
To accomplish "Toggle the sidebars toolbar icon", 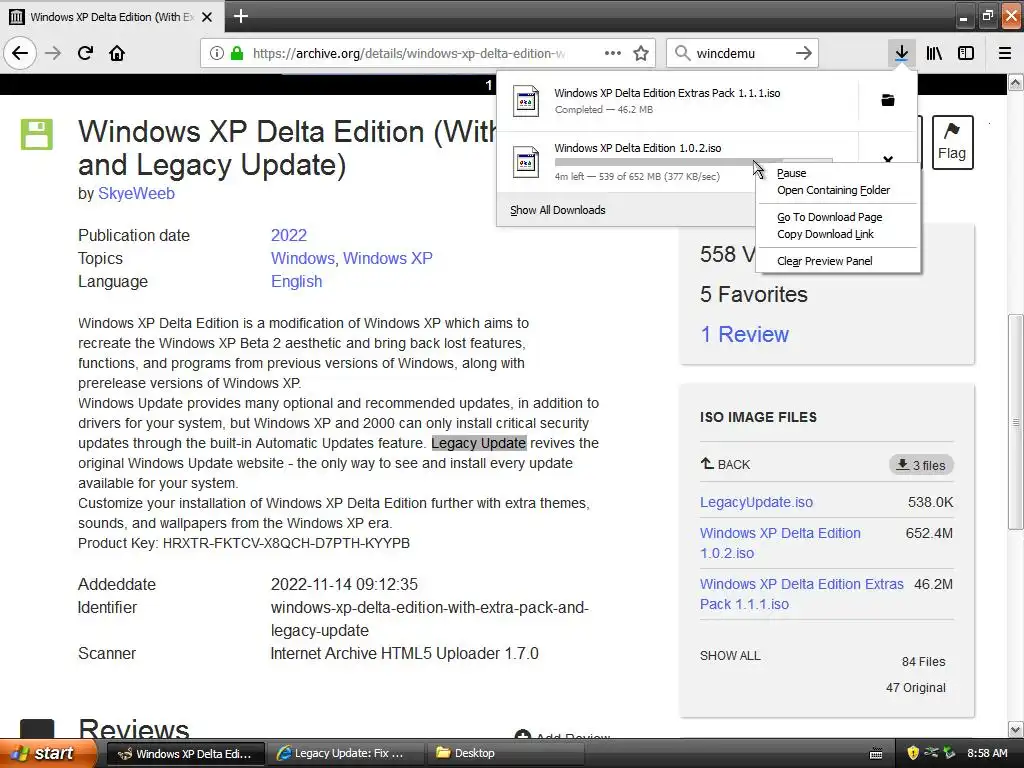I will coord(966,53).
